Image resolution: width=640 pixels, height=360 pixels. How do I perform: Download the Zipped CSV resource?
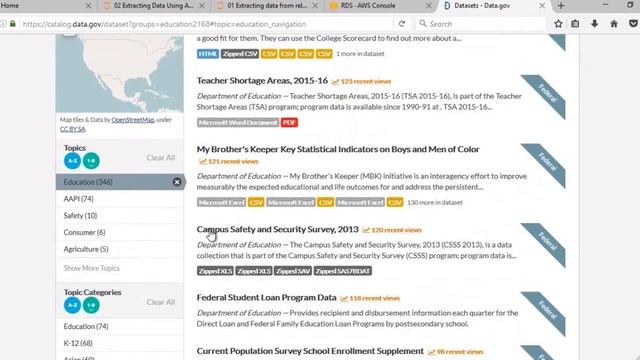point(240,54)
